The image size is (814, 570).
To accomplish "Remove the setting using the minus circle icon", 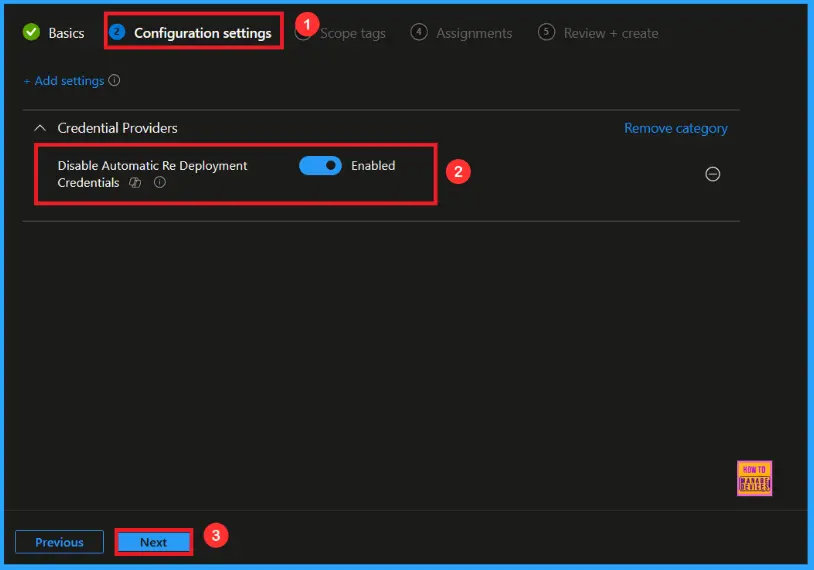I will tap(713, 174).
